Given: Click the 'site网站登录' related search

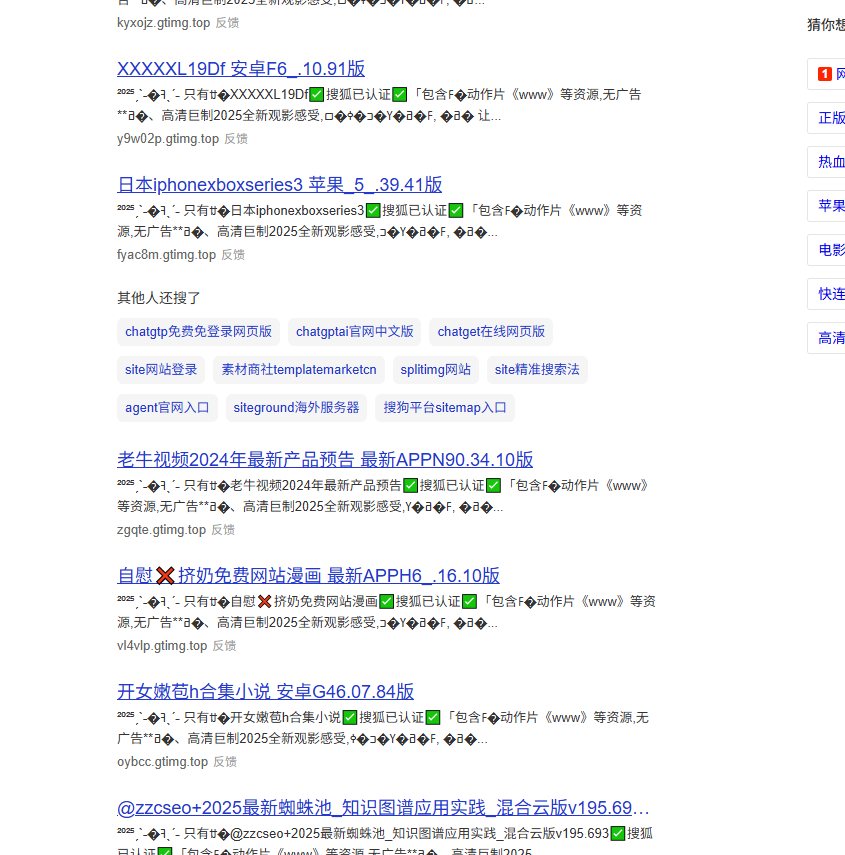Looking at the screenshot, I should 161,369.
